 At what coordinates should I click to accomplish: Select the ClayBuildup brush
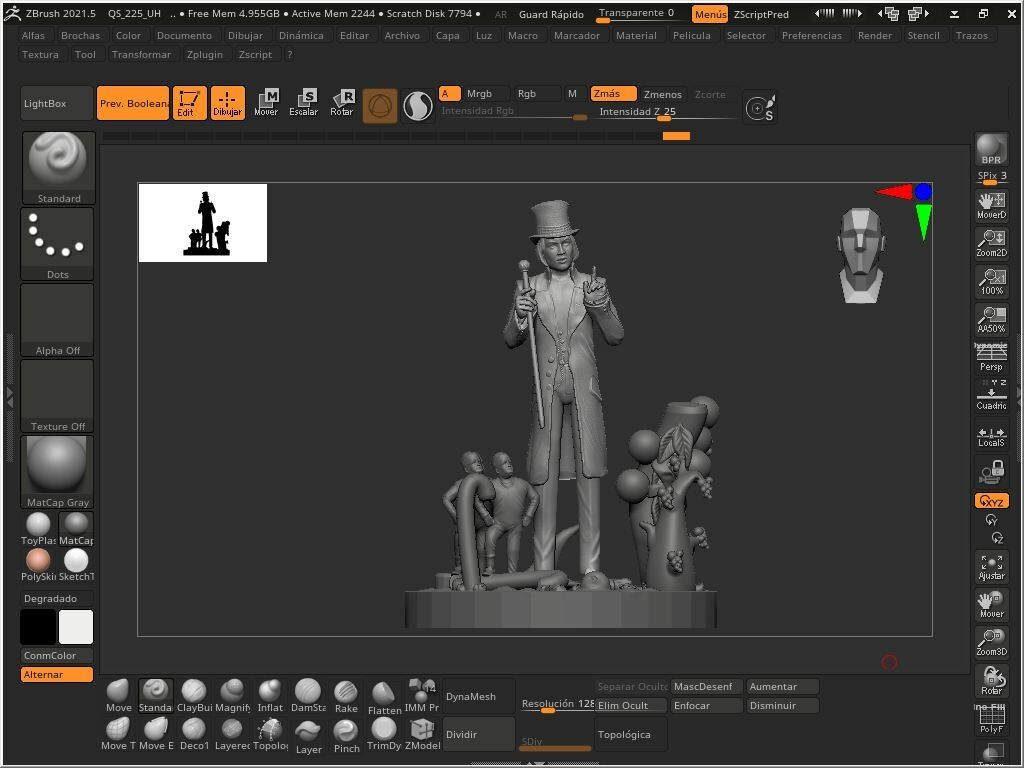[194, 696]
